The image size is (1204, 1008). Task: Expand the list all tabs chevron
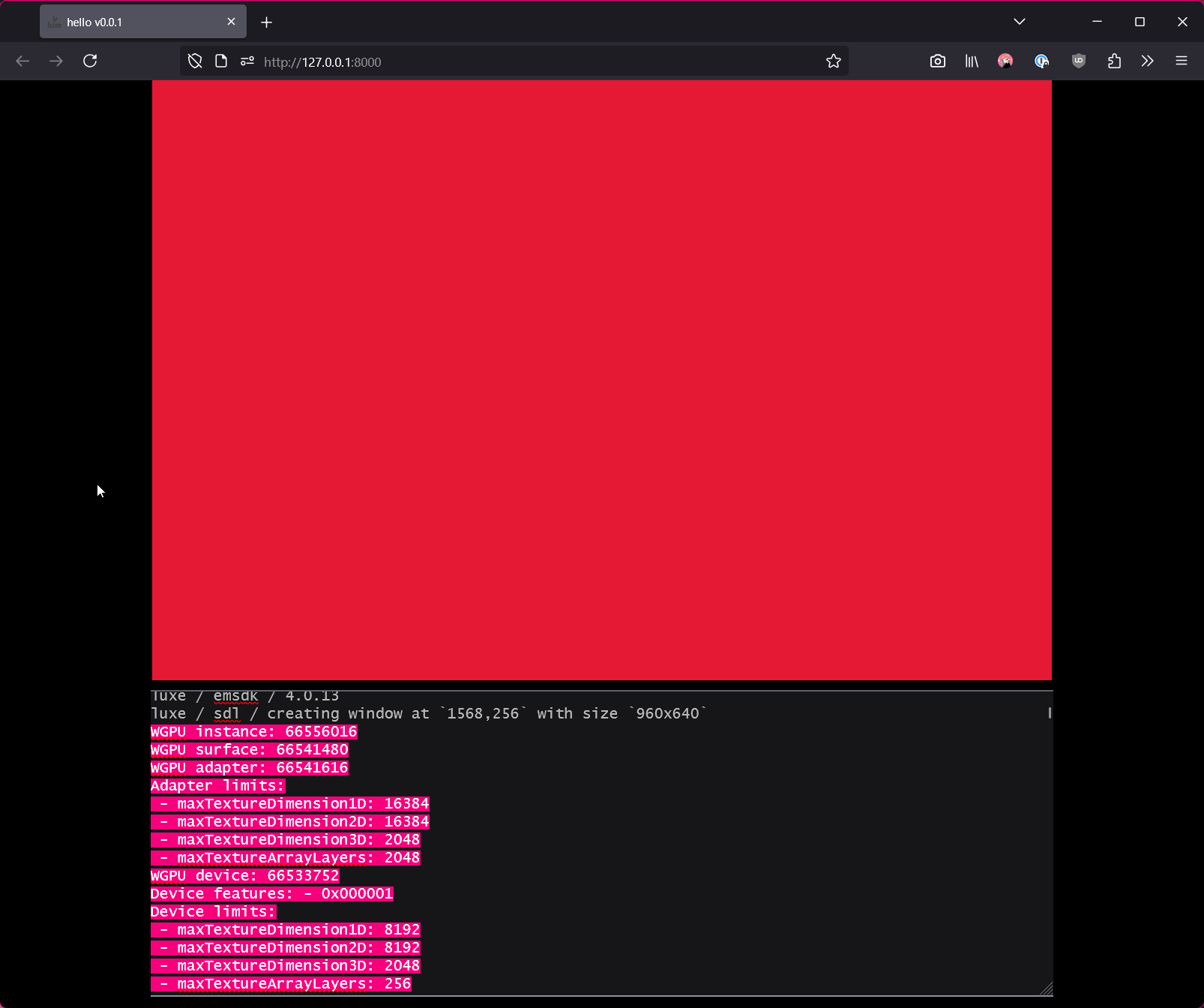[x=1019, y=22]
